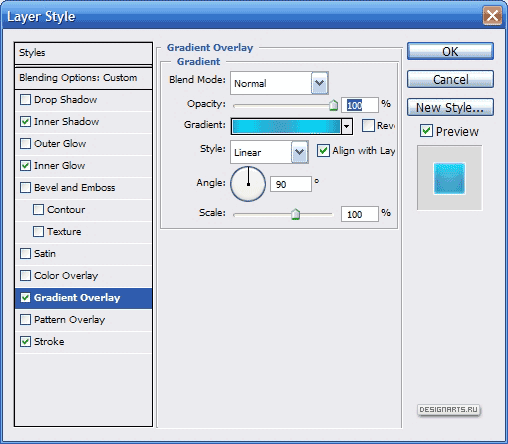Click the Style Linear combo box
The image size is (508, 444).
point(269,152)
